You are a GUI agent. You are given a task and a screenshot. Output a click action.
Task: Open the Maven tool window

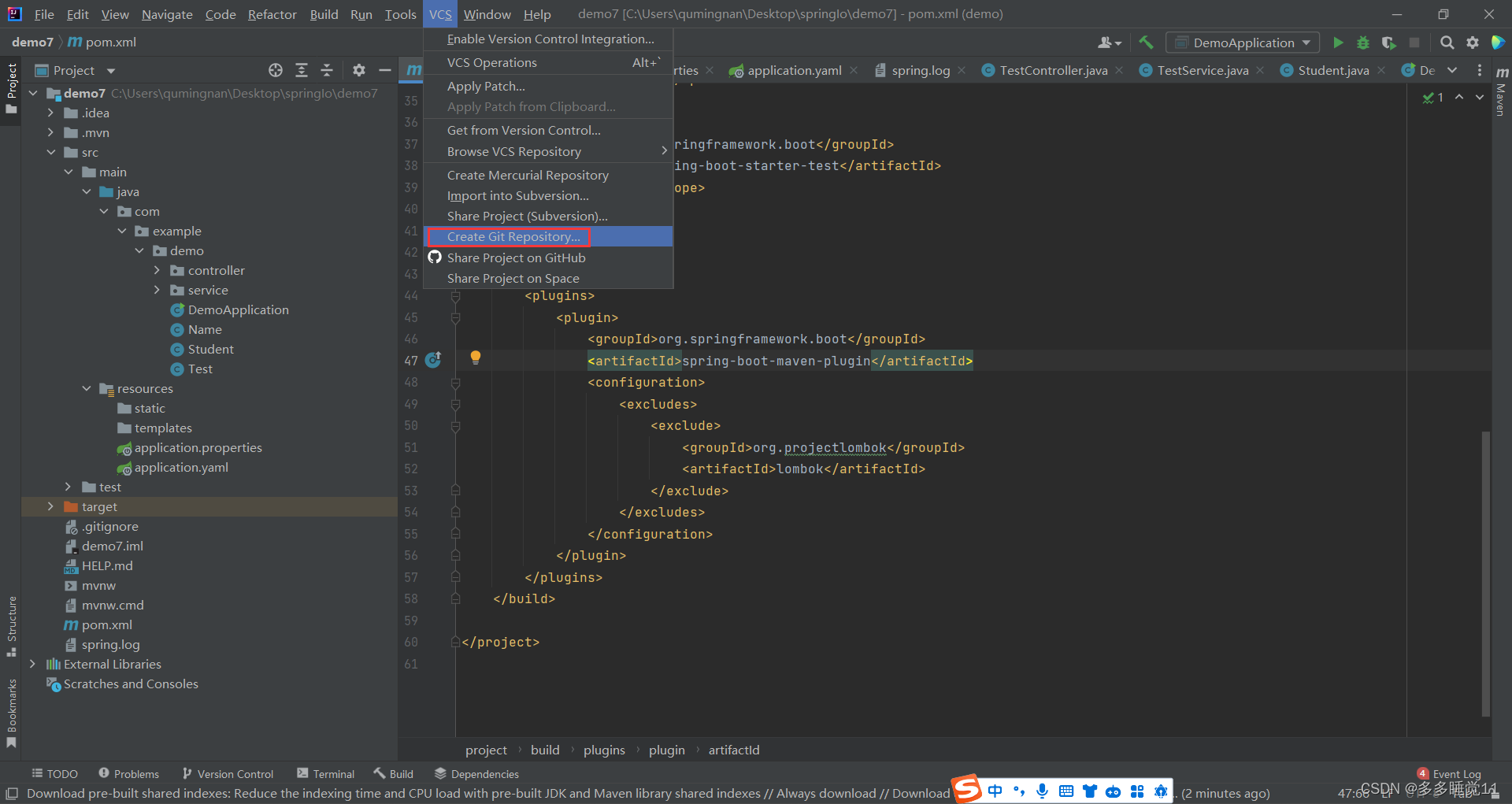pyautogui.click(x=1501, y=91)
